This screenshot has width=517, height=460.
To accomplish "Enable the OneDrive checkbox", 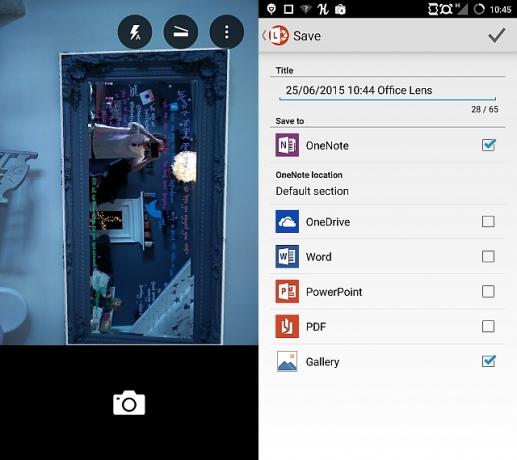I will point(488,221).
